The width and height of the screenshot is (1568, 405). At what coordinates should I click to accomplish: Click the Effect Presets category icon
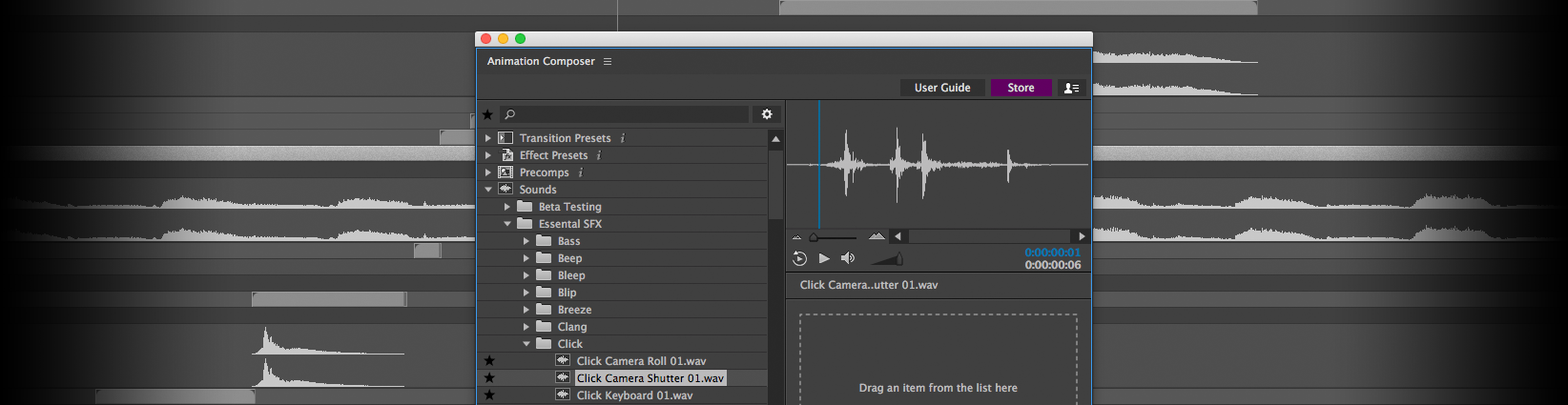(506, 155)
